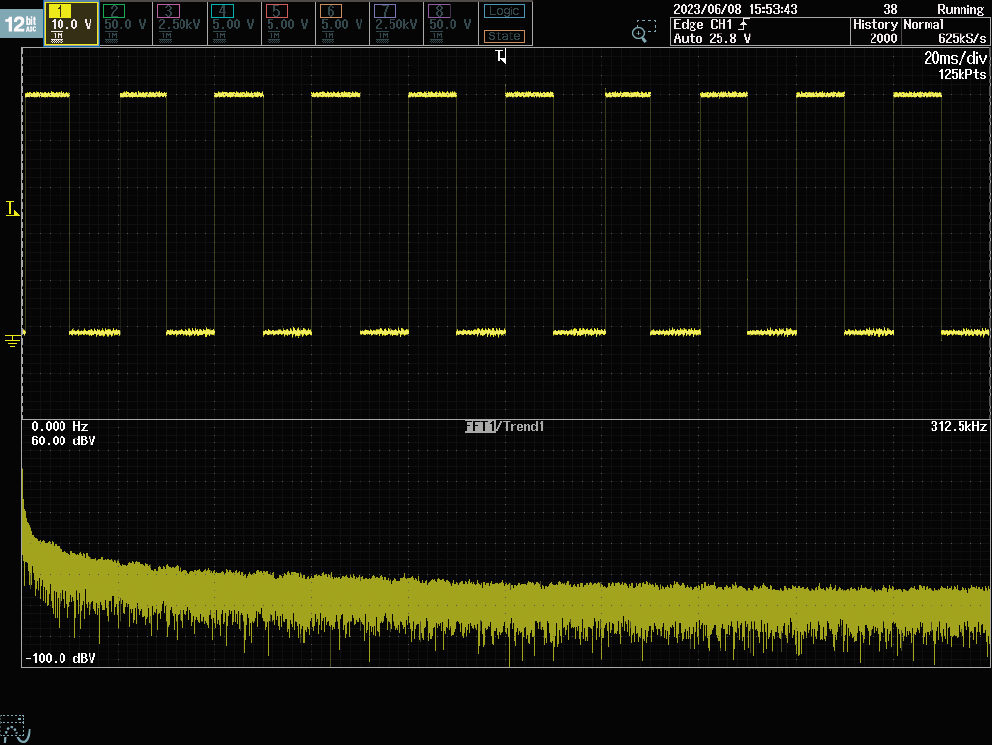This screenshot has width=992, height=745.
Task: Turn on channel 7 at 2.50kV
Action: pos(396,23)
